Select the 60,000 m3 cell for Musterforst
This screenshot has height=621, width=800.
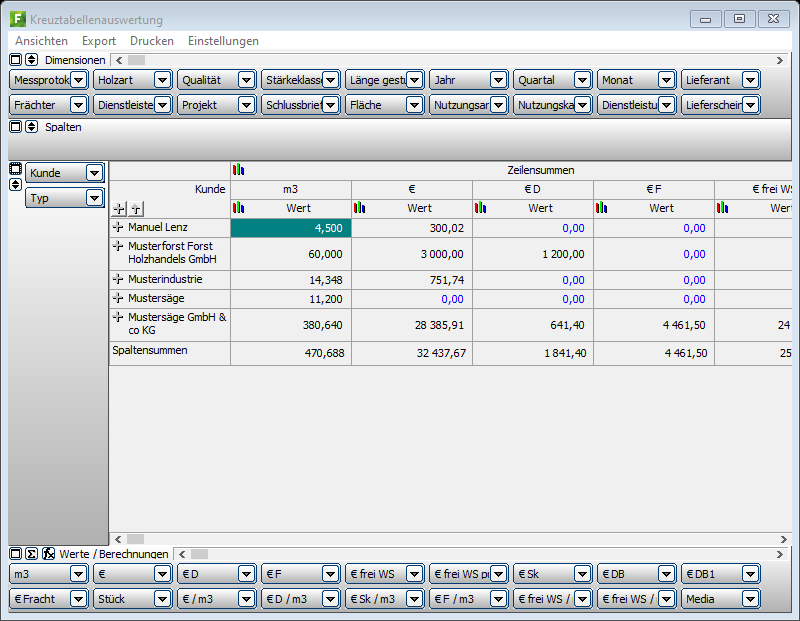pyautogui.click(x=290, y=254)
